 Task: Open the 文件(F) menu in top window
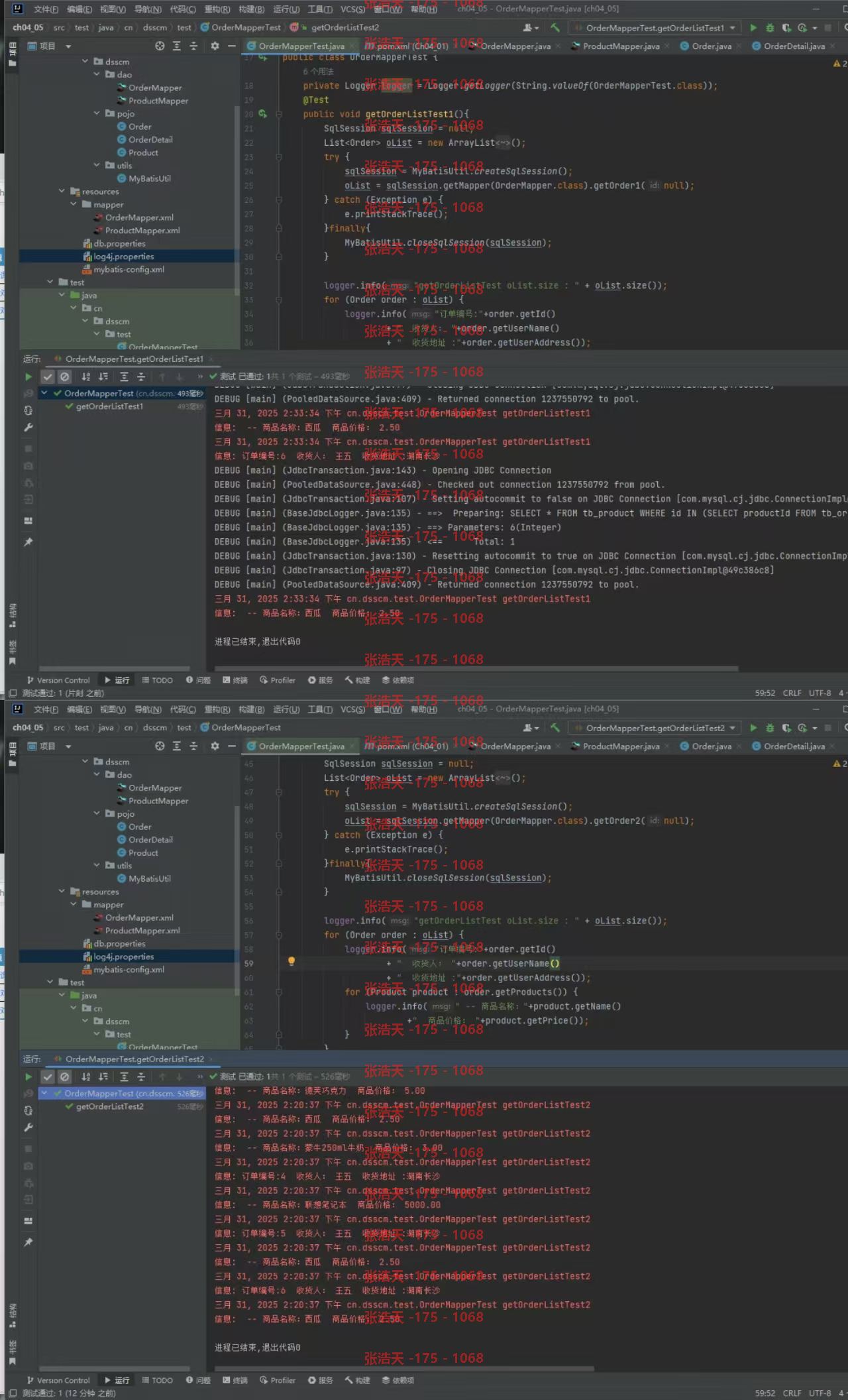click(46, 9)
